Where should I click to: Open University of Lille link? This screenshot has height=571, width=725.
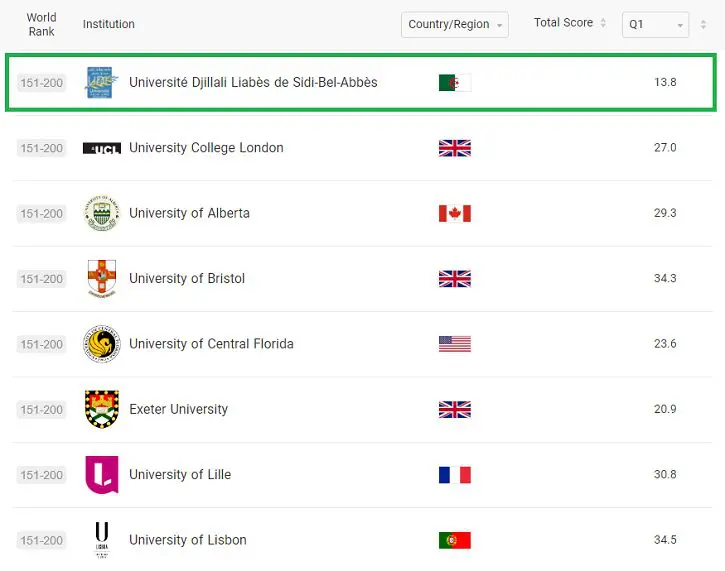180,474
